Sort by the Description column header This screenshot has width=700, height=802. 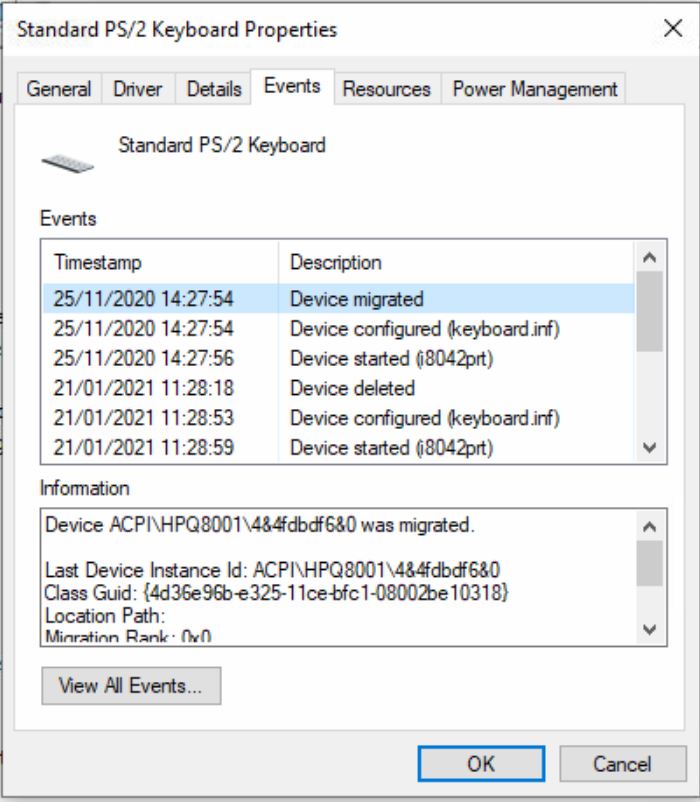point(456,262)
